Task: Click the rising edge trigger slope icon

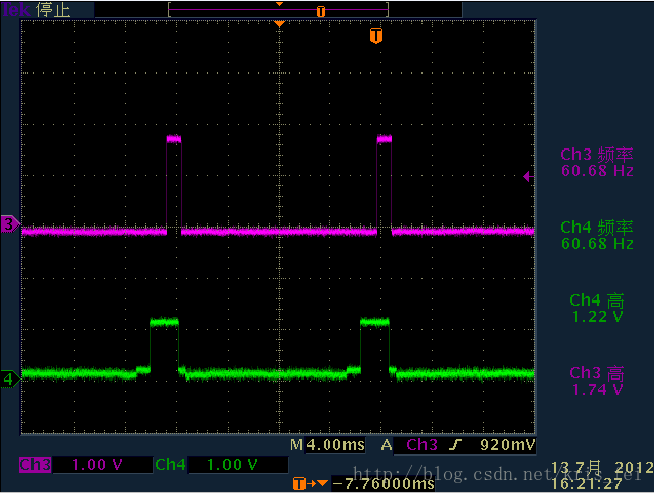Action: pos(455,445)
